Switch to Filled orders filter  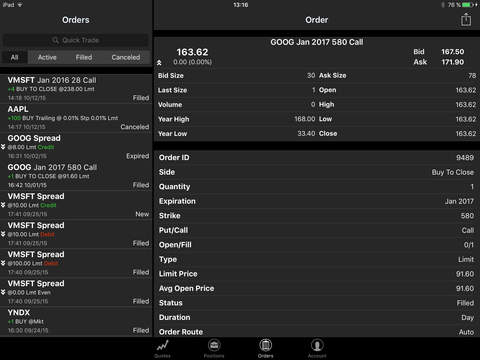coord(84,57)
